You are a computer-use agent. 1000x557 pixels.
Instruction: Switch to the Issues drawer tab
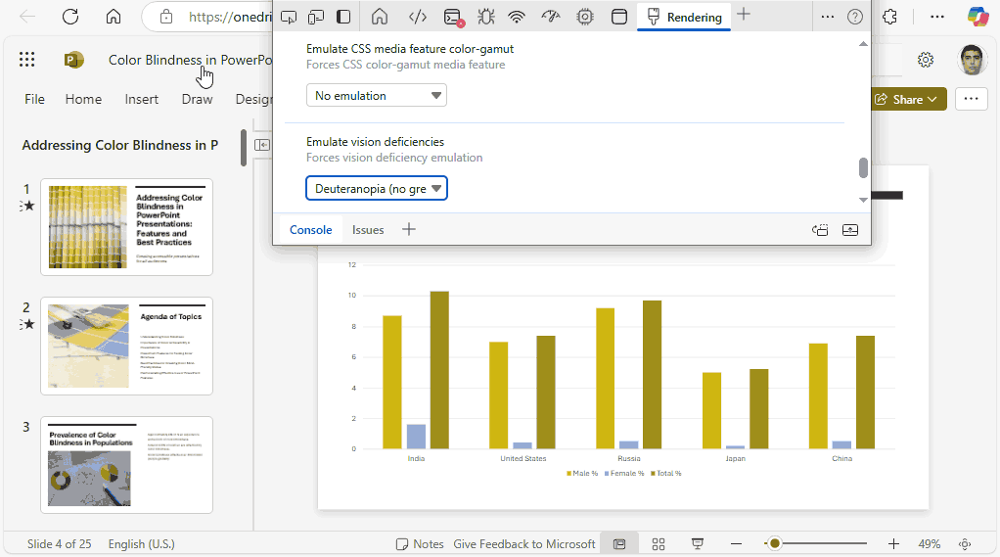368,230
